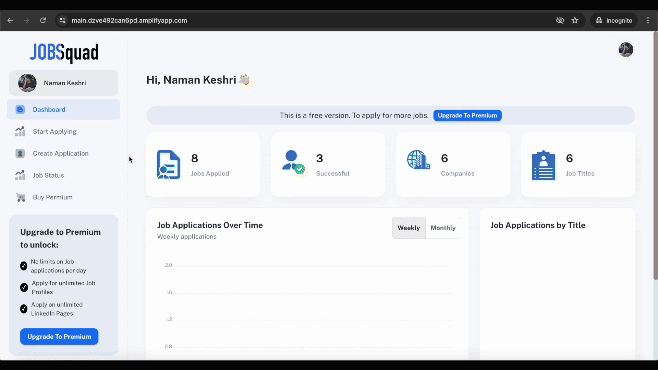Click the Companies label under 6

(457, 173)
